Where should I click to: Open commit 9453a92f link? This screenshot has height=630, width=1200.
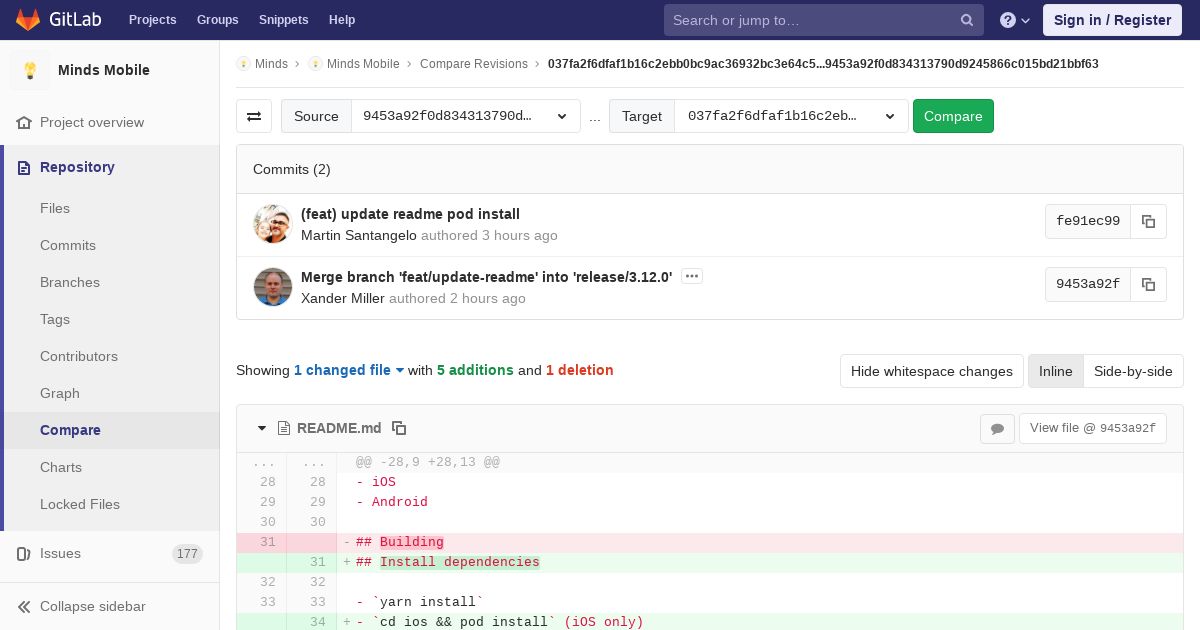click(1088, 285)
